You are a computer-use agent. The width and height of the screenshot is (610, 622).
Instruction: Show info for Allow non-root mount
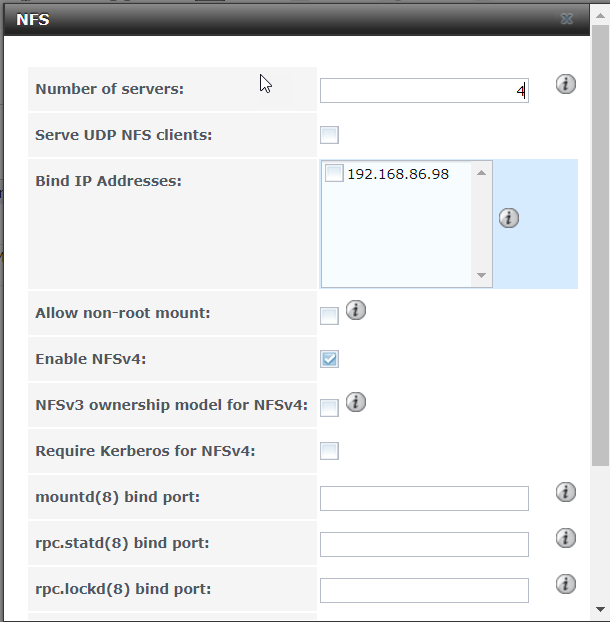355,310
